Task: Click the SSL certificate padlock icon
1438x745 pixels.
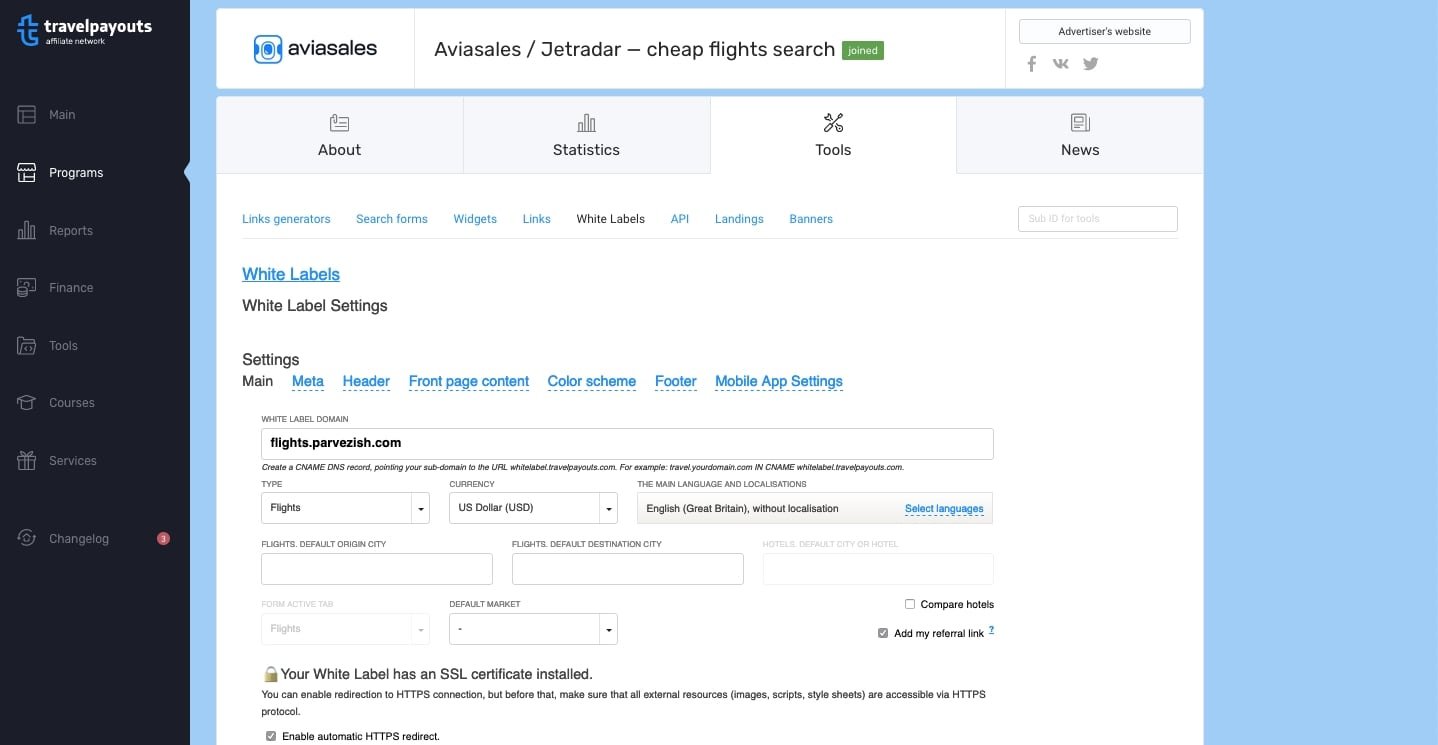Action: [x=270, y=674]
